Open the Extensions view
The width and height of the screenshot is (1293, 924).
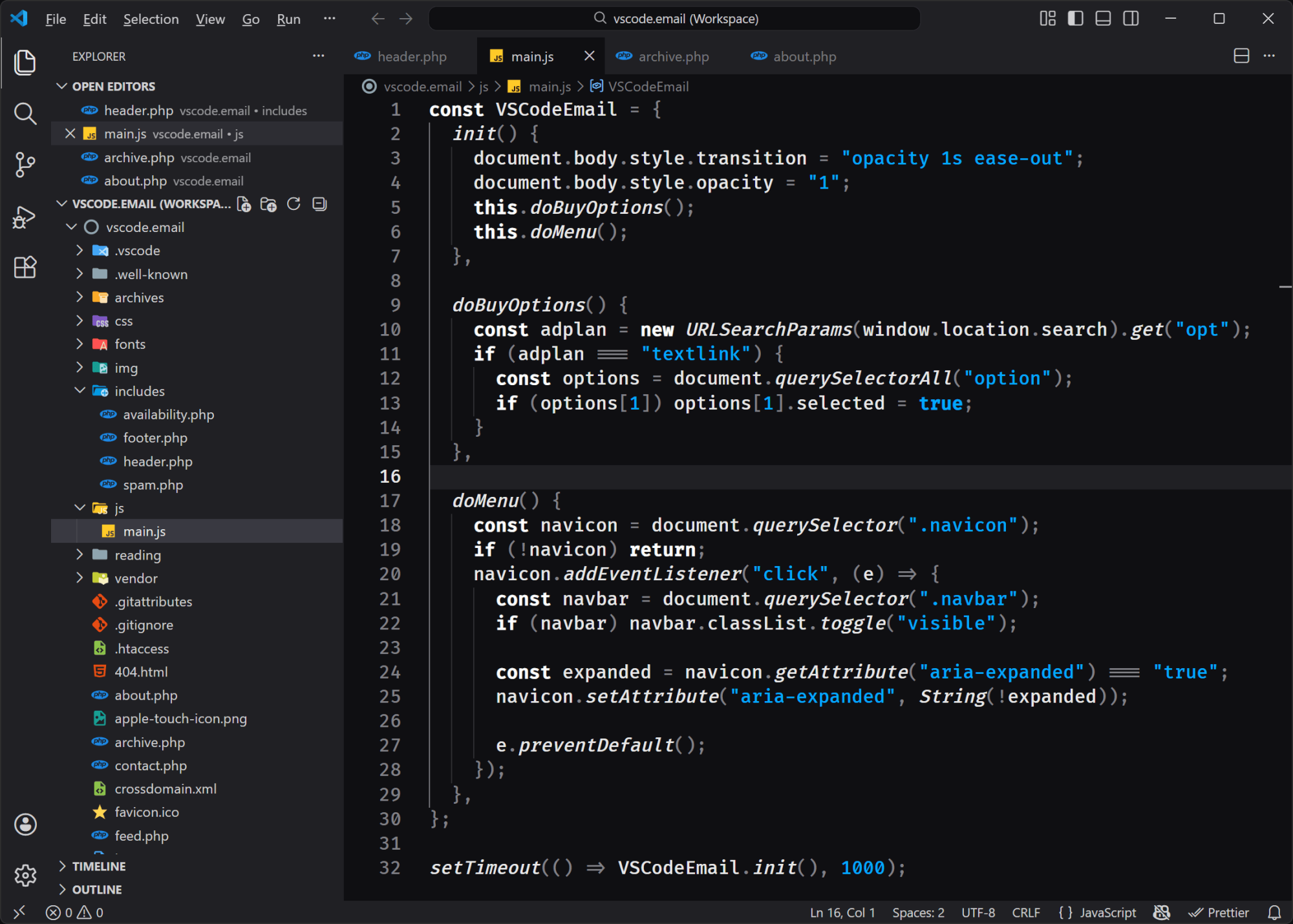[x=25, y=268]
